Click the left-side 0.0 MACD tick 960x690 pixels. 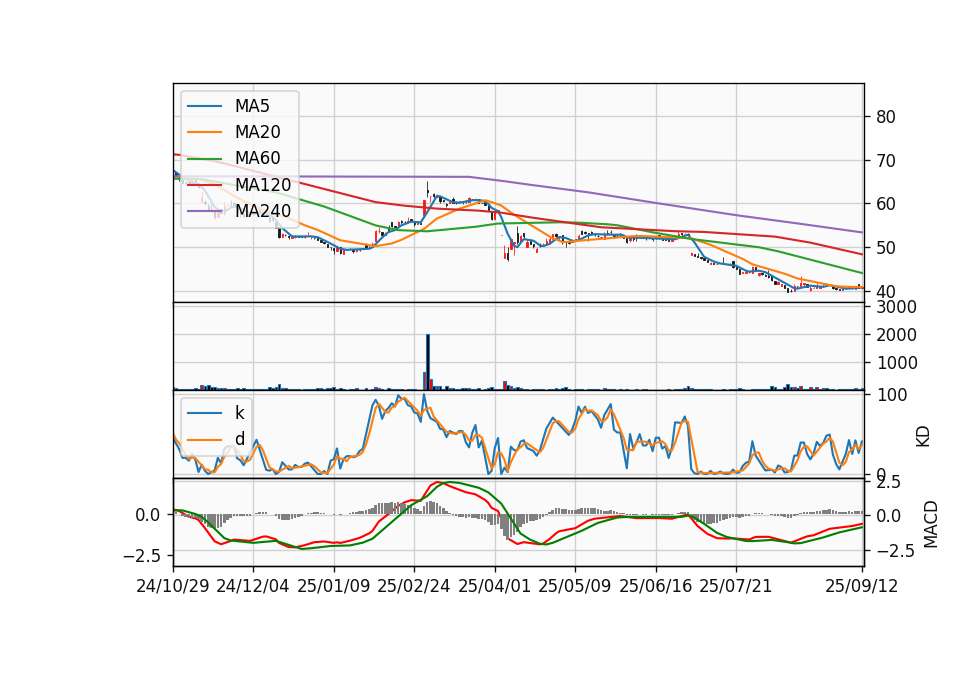pyautogui.click(x=148, y=516)
